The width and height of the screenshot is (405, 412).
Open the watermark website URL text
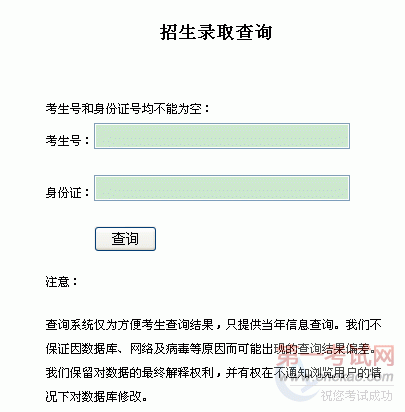[x=337, y=376]
